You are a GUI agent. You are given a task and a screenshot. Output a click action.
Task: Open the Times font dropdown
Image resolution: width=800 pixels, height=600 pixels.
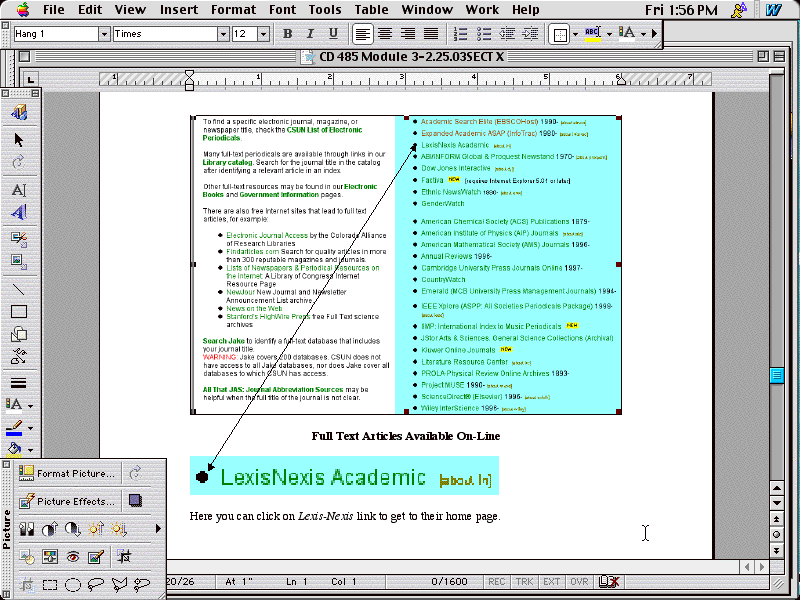(223, 34)
